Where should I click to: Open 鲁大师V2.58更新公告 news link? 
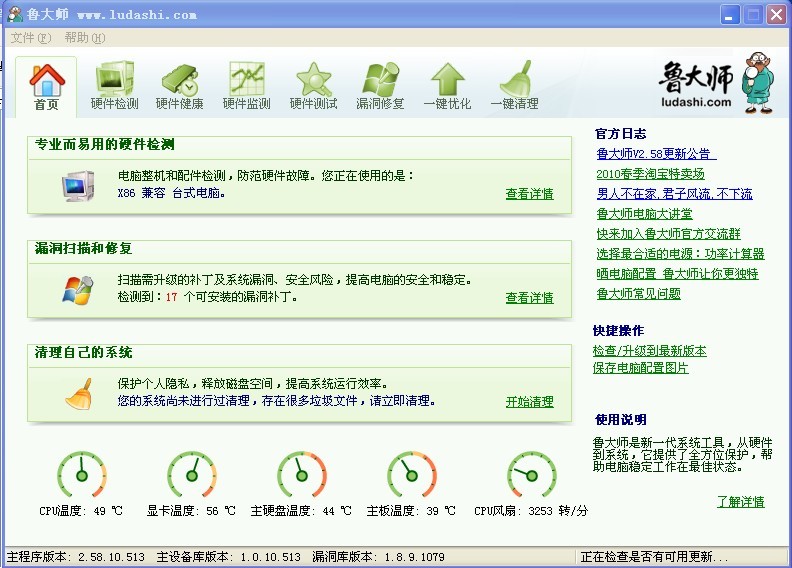[x=655, y=154]
